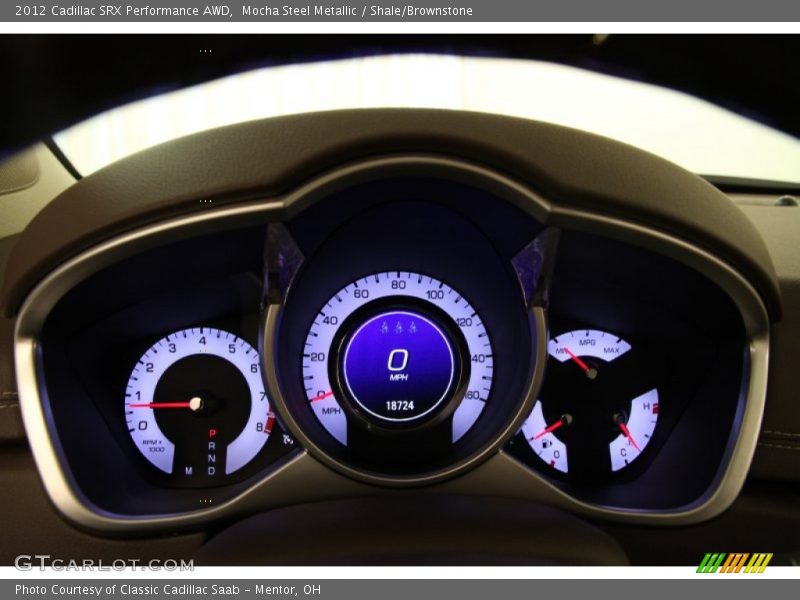Screen dimensions: 800x600
Task: Toggle the M manual mode indicator
Action: (188, 468)
